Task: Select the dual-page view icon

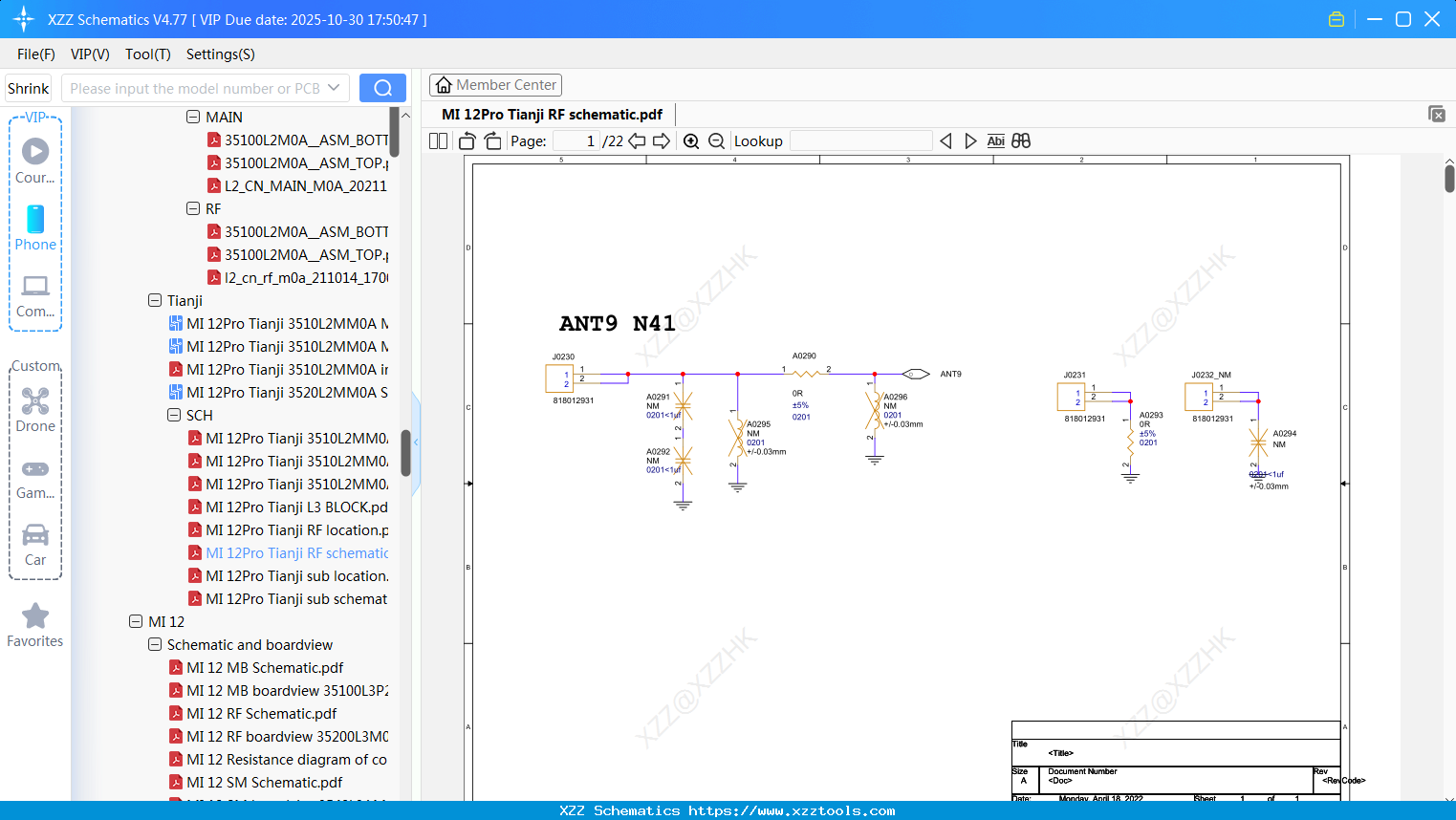Action: click(x=438, y=140)
